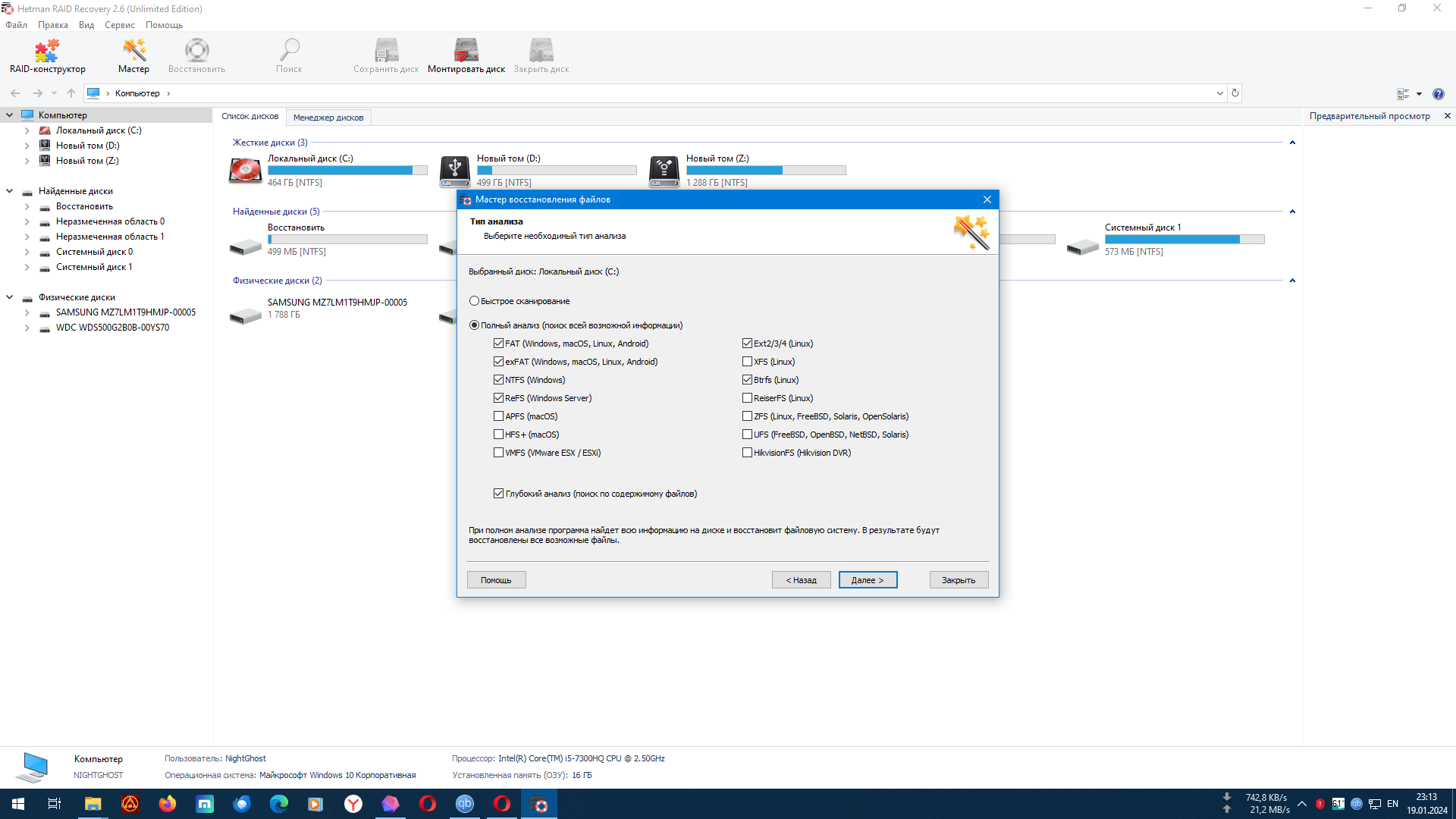
Task: Collapse the Компьютер tree node
Action: tap(10, 115)
